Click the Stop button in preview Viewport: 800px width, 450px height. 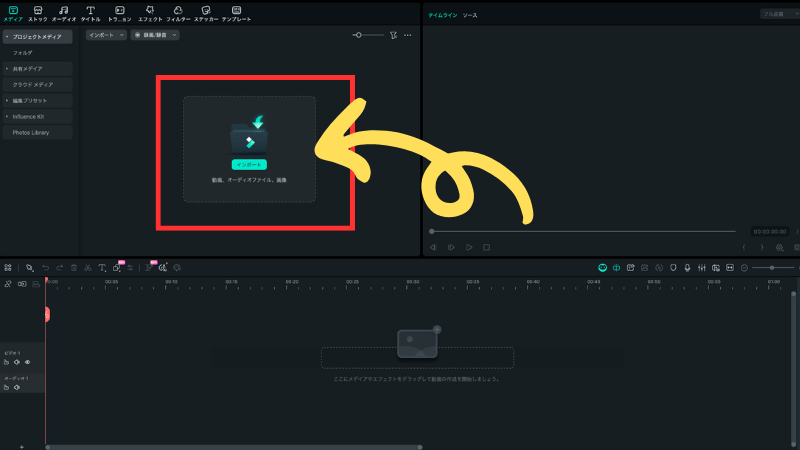[486, 247]
